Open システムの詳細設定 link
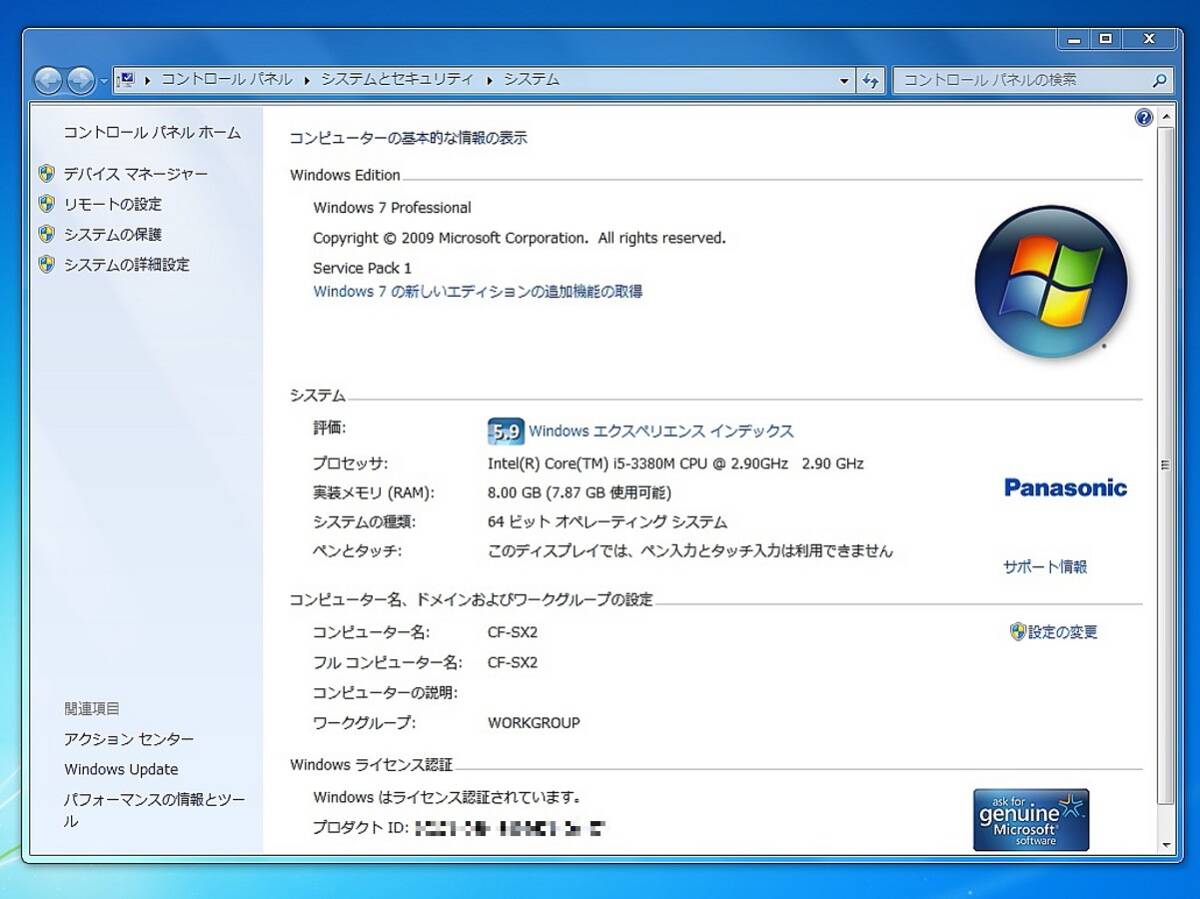Screen dimensions: 1200x899 pos(126,265)
